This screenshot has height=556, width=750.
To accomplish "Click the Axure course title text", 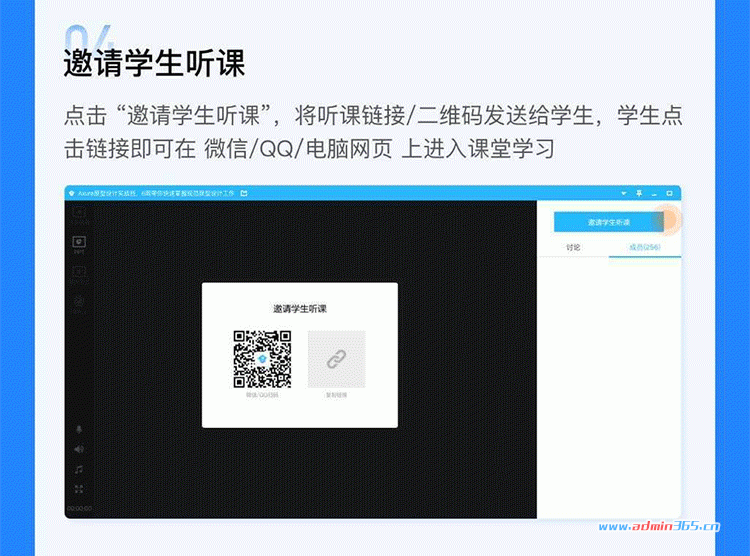I will tap(156, 193).
